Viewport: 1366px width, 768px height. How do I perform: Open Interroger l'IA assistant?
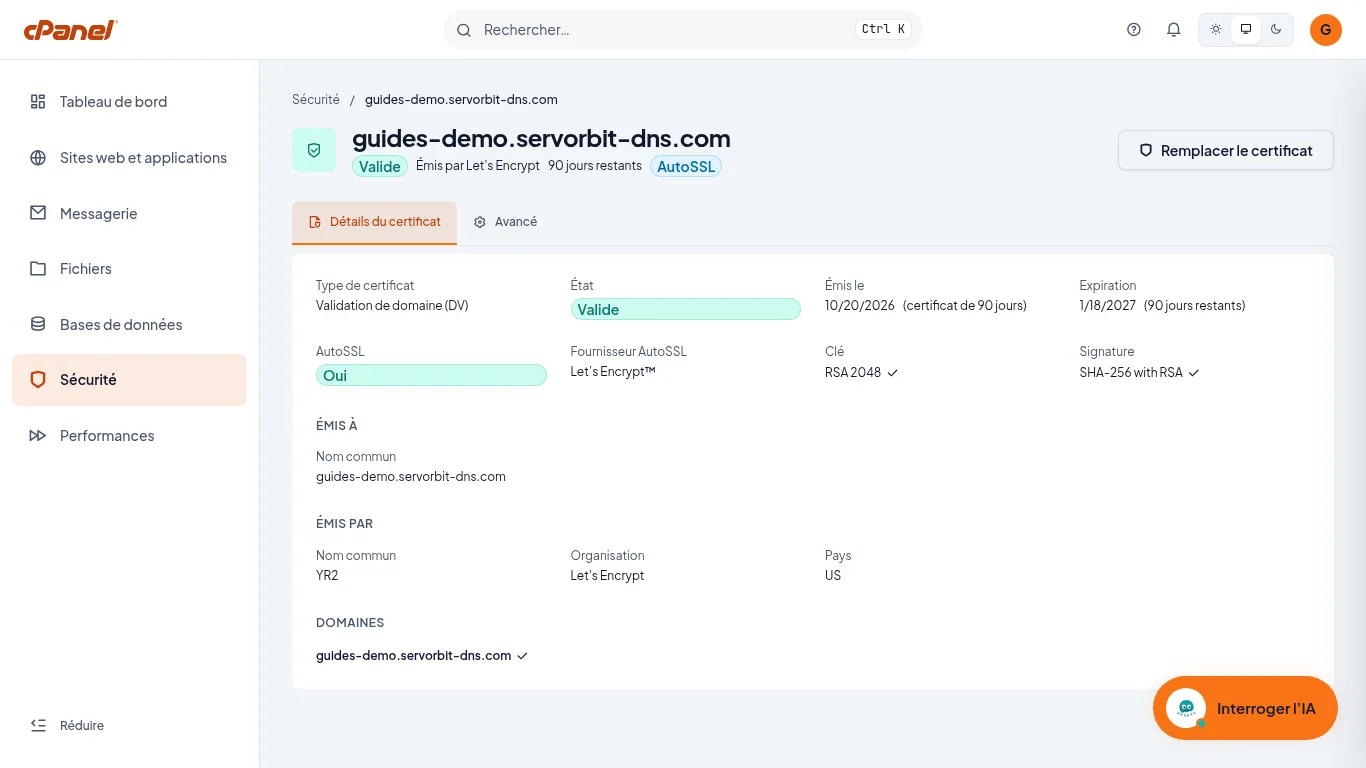(x=1245, y=708)
